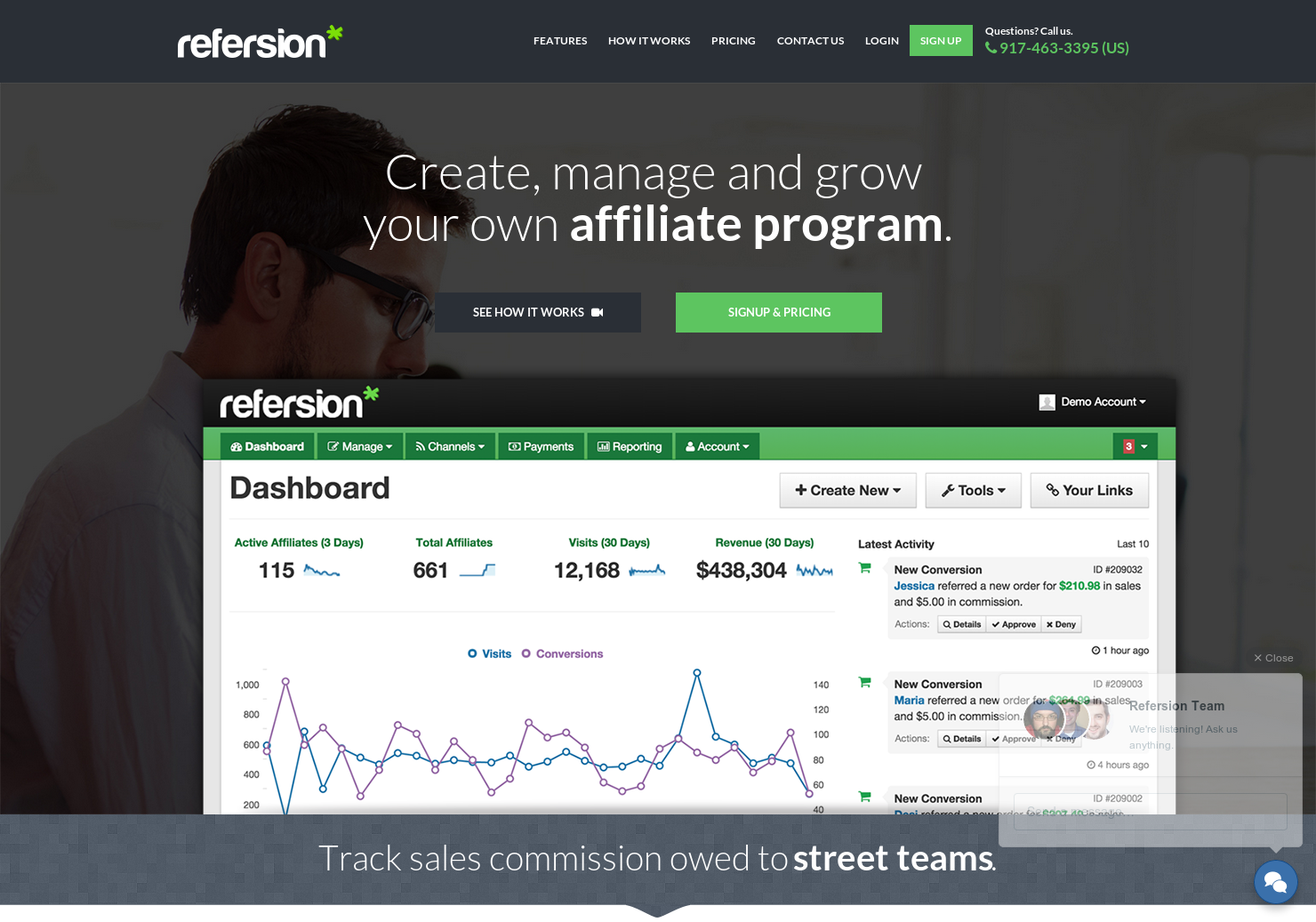
Task: Click the green Sign Up button
Action: click(941, 41)
